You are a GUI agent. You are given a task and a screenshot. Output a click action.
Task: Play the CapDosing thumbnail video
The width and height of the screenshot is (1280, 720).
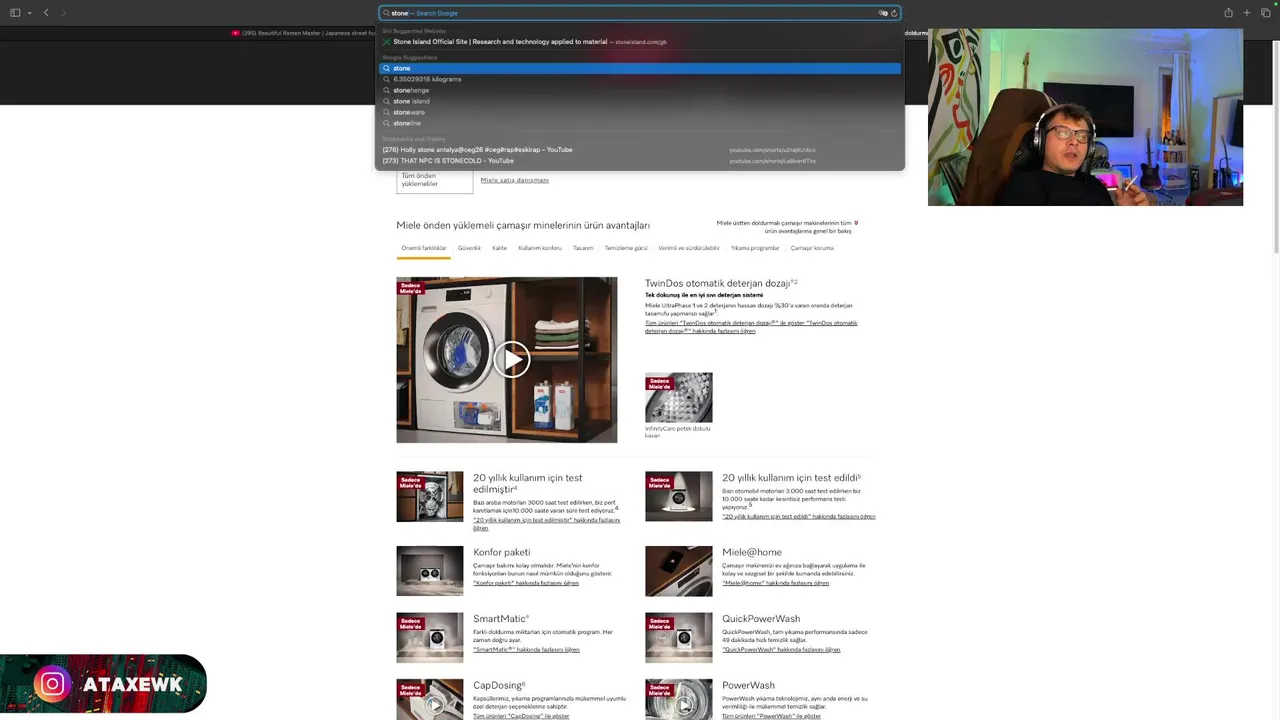coord(434,704)
